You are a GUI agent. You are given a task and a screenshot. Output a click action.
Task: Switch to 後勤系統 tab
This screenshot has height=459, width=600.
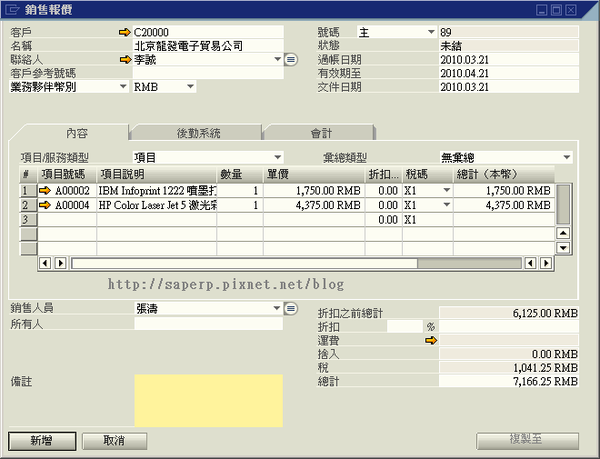(x=198, y=133)
